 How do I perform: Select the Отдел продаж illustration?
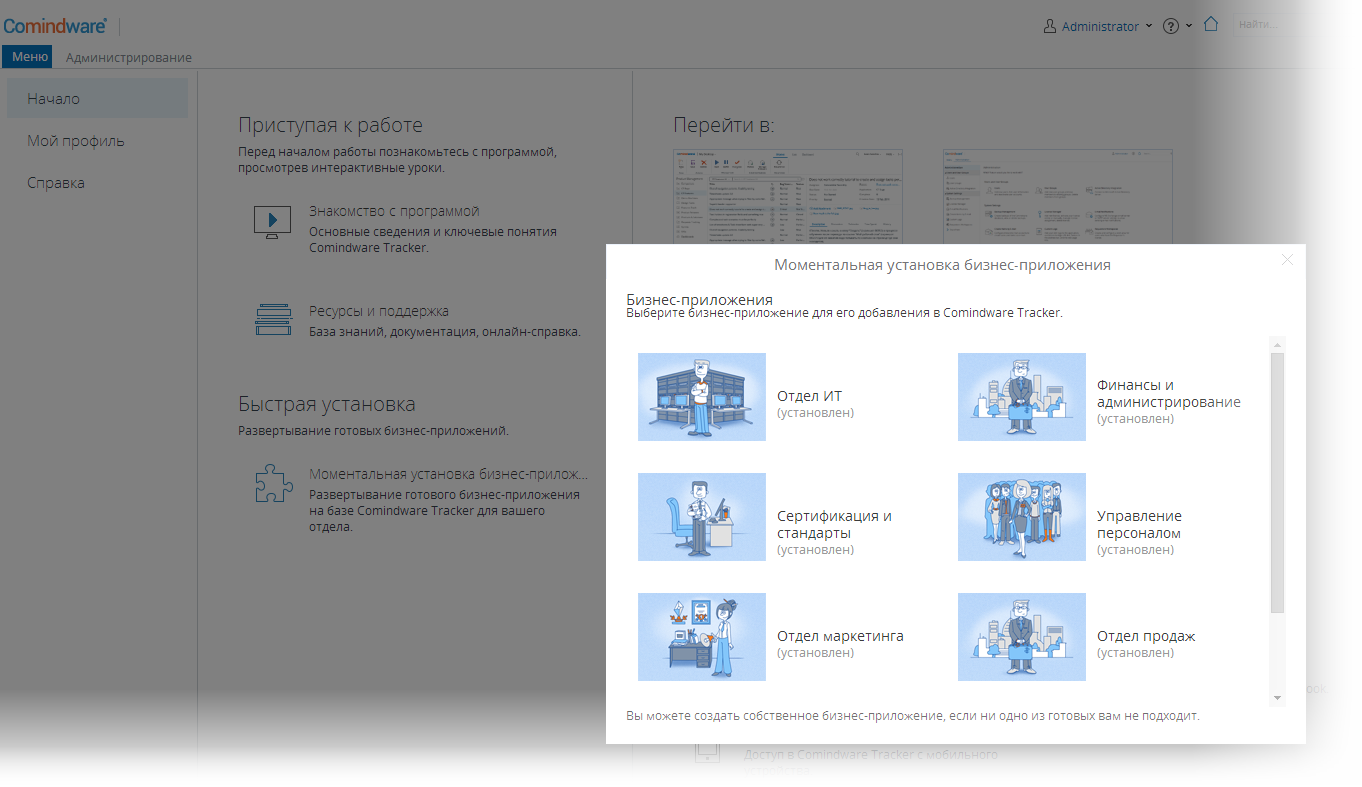[1022, 637]
